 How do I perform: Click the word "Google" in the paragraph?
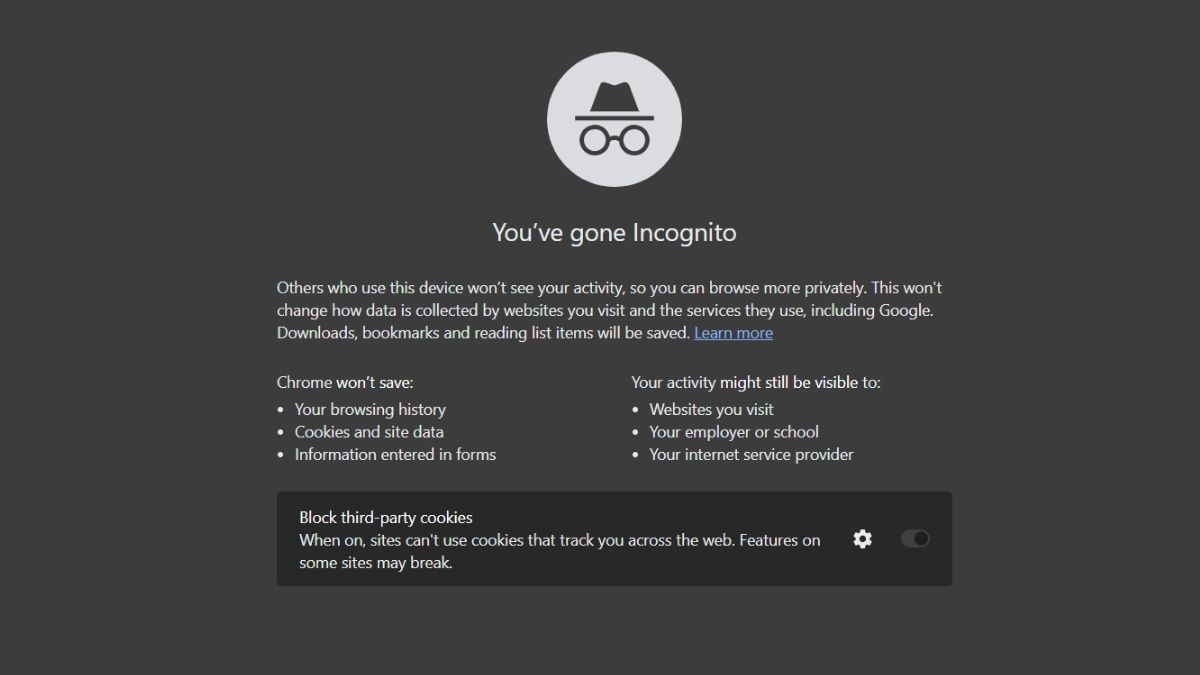click(x=904, y=310)
